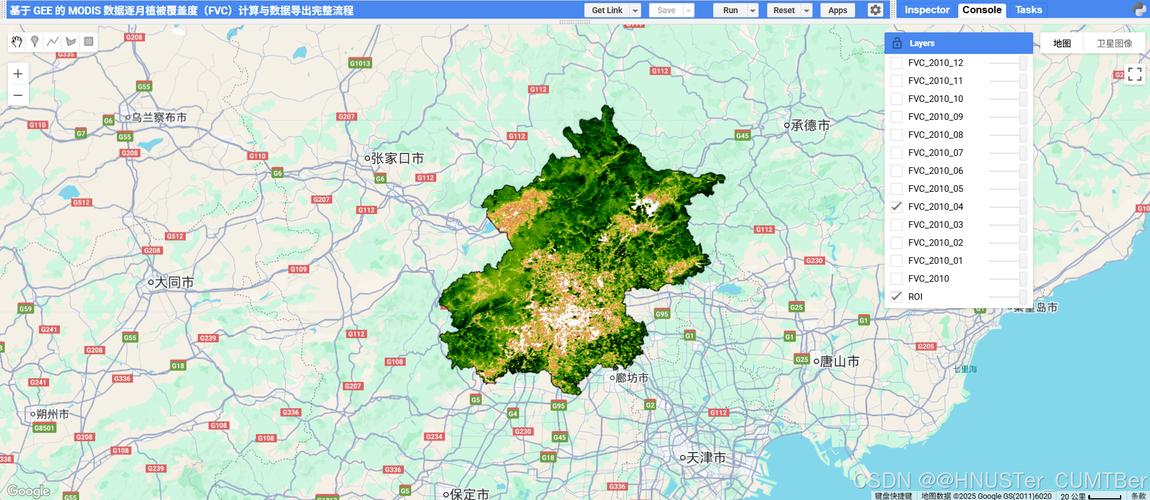Click 乌兰察布市 city label on map
Screen dimensions: 1150x500
click(159, 117)
